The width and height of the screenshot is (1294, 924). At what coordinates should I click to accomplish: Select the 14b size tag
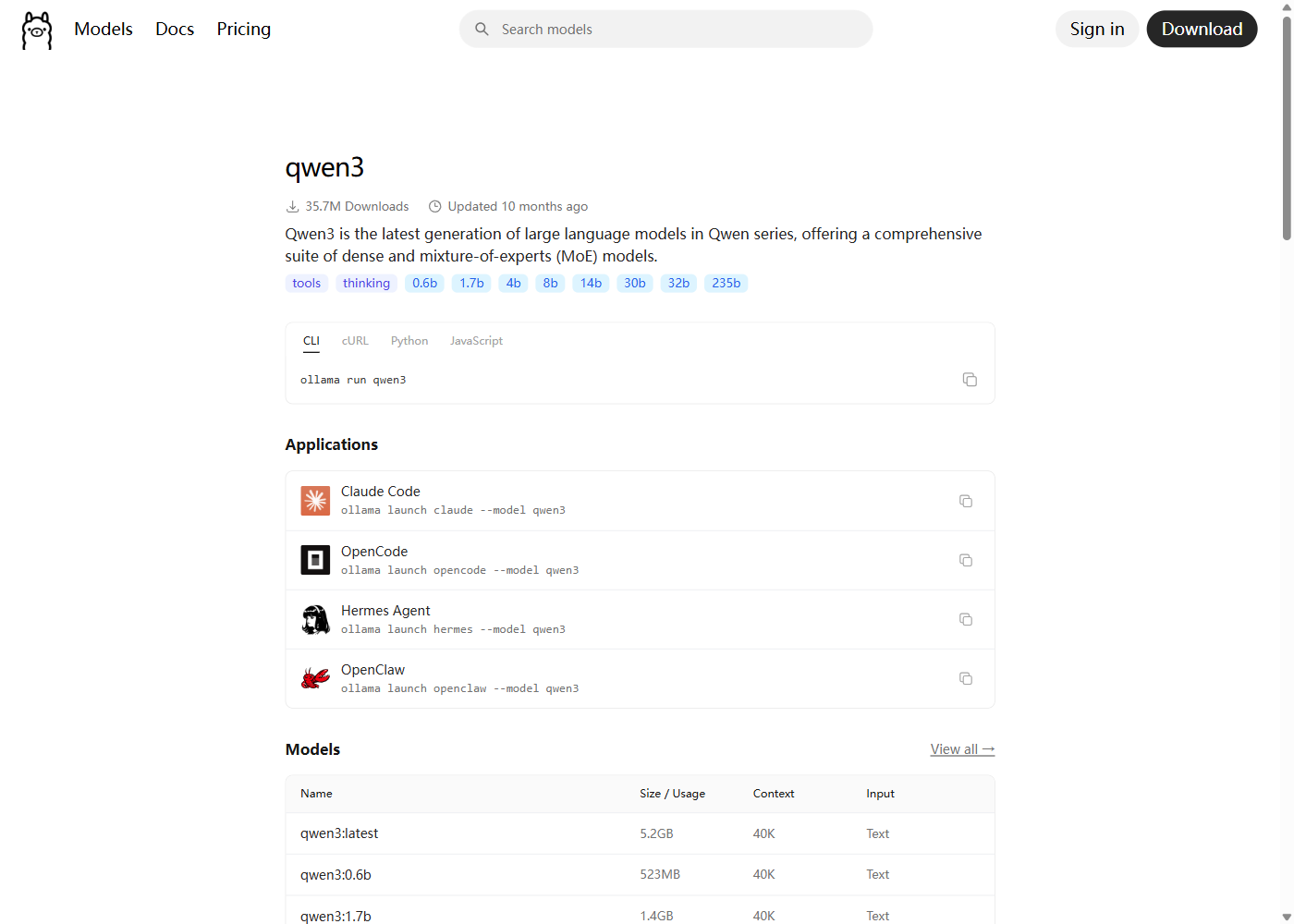[x=592, y=284]
